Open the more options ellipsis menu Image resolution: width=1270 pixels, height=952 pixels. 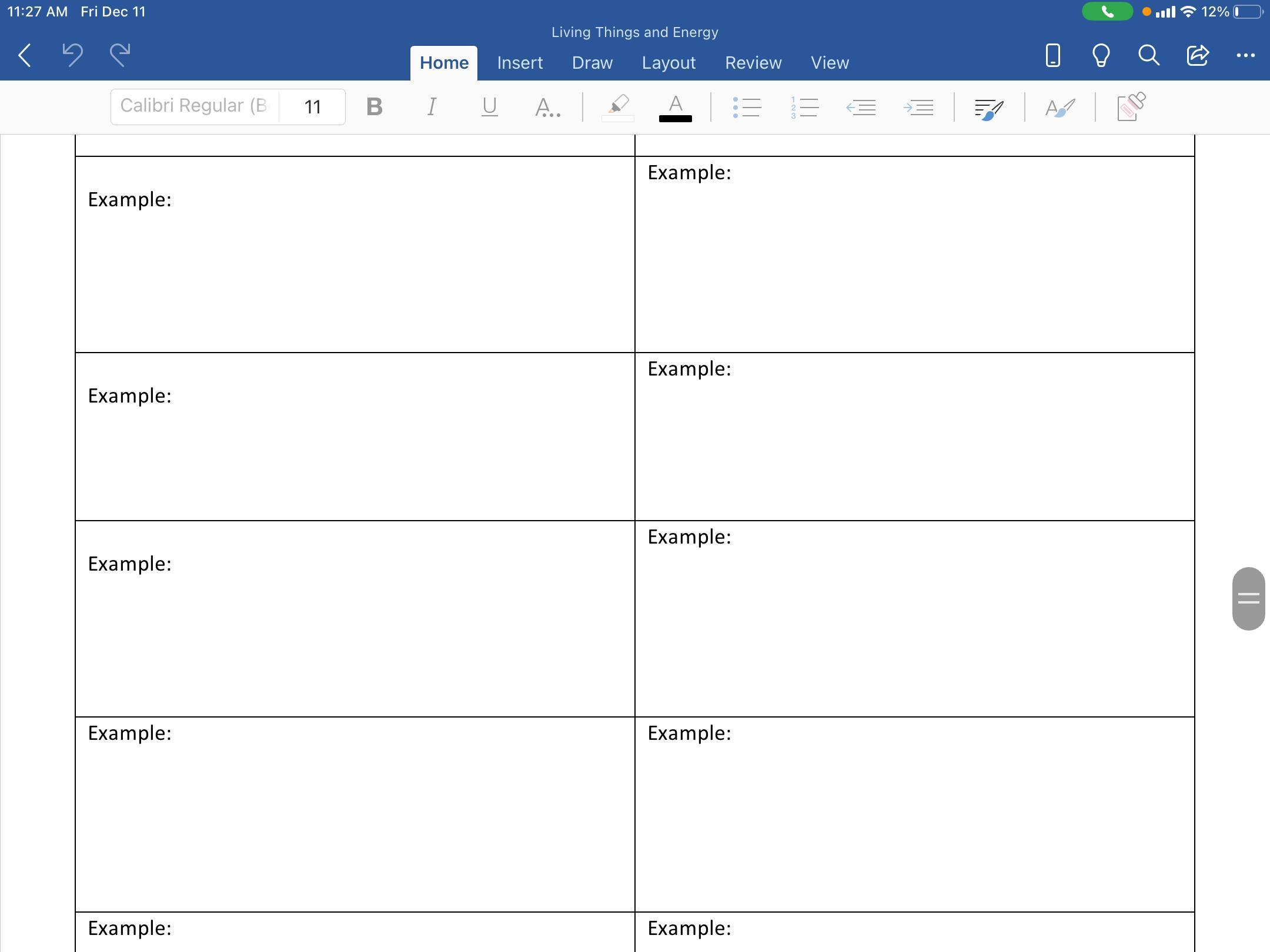1245,55
